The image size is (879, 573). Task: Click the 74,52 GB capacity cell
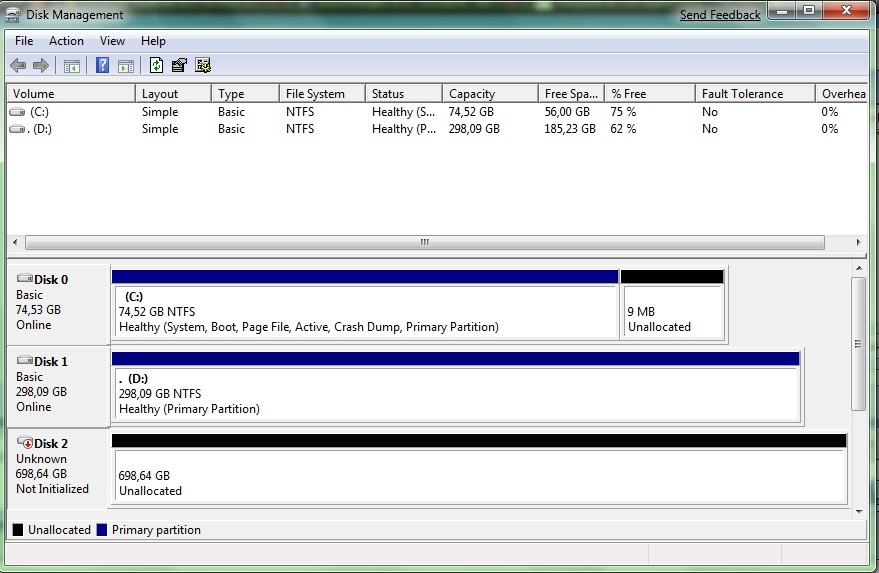471,112
